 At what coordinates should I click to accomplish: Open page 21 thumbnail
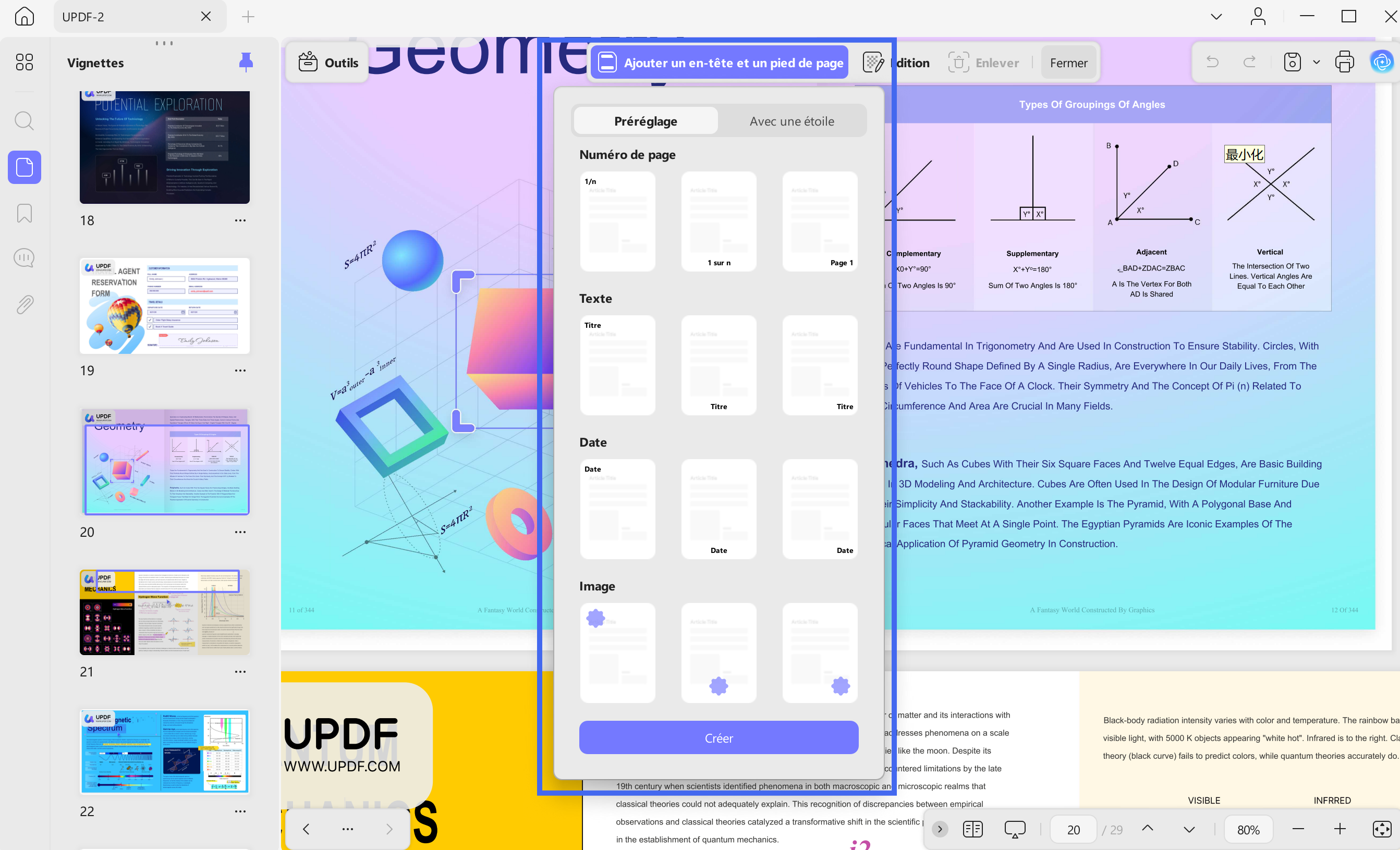point(165,612)
